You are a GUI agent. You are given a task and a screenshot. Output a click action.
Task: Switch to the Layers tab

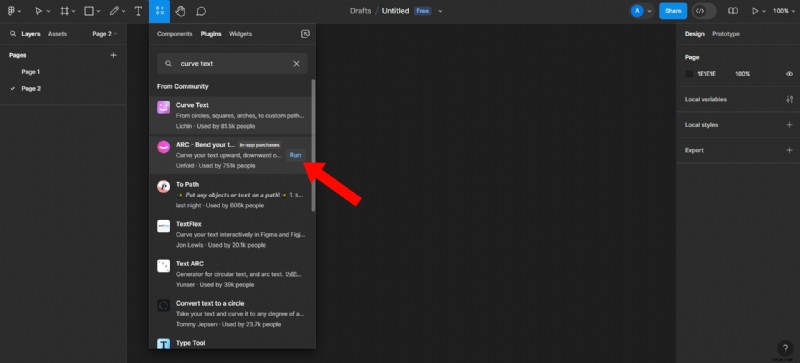(31, 34)
